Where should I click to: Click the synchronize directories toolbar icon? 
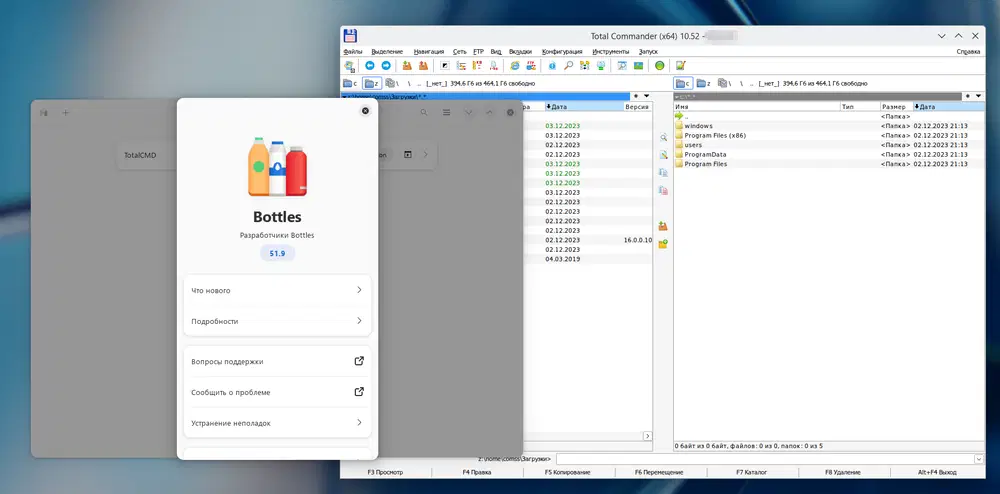[x=584, y=66]
